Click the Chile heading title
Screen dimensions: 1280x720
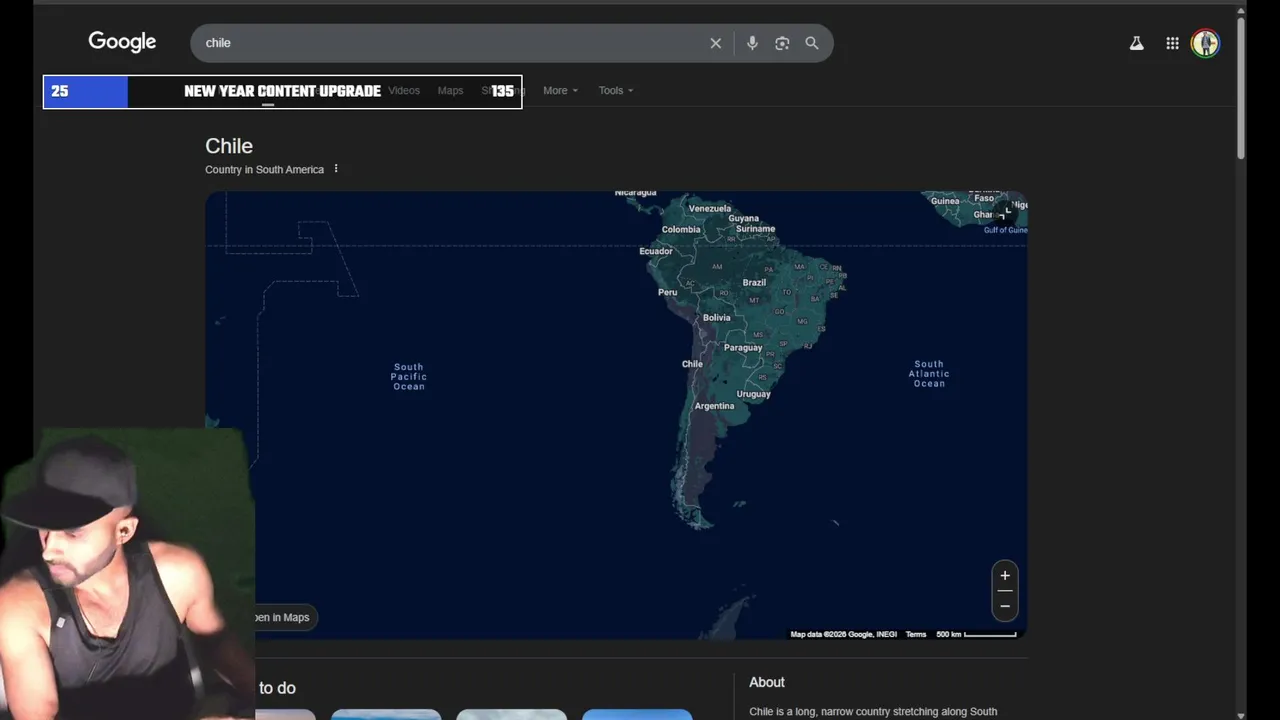point(229,146)
